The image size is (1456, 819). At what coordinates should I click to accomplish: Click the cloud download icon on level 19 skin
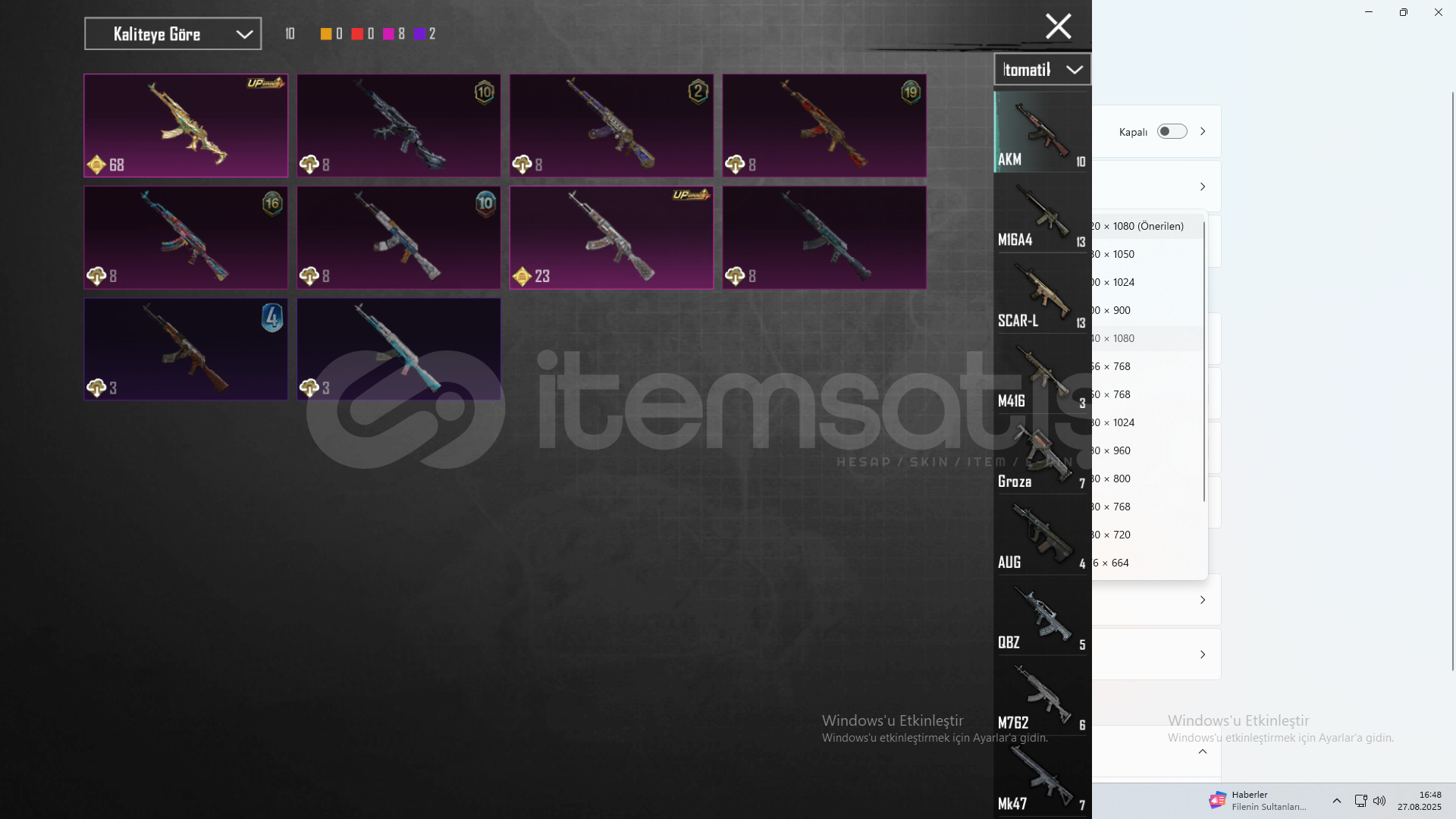tap(735, 165)
